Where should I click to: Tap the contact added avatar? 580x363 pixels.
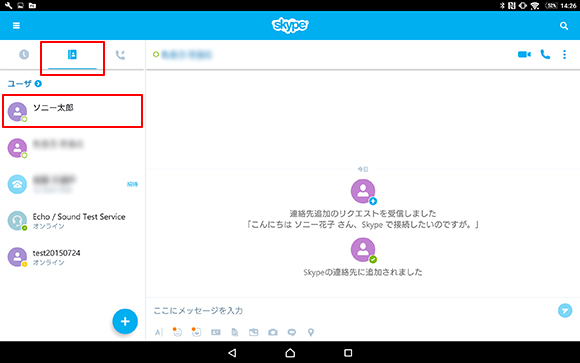pos(363,250)
